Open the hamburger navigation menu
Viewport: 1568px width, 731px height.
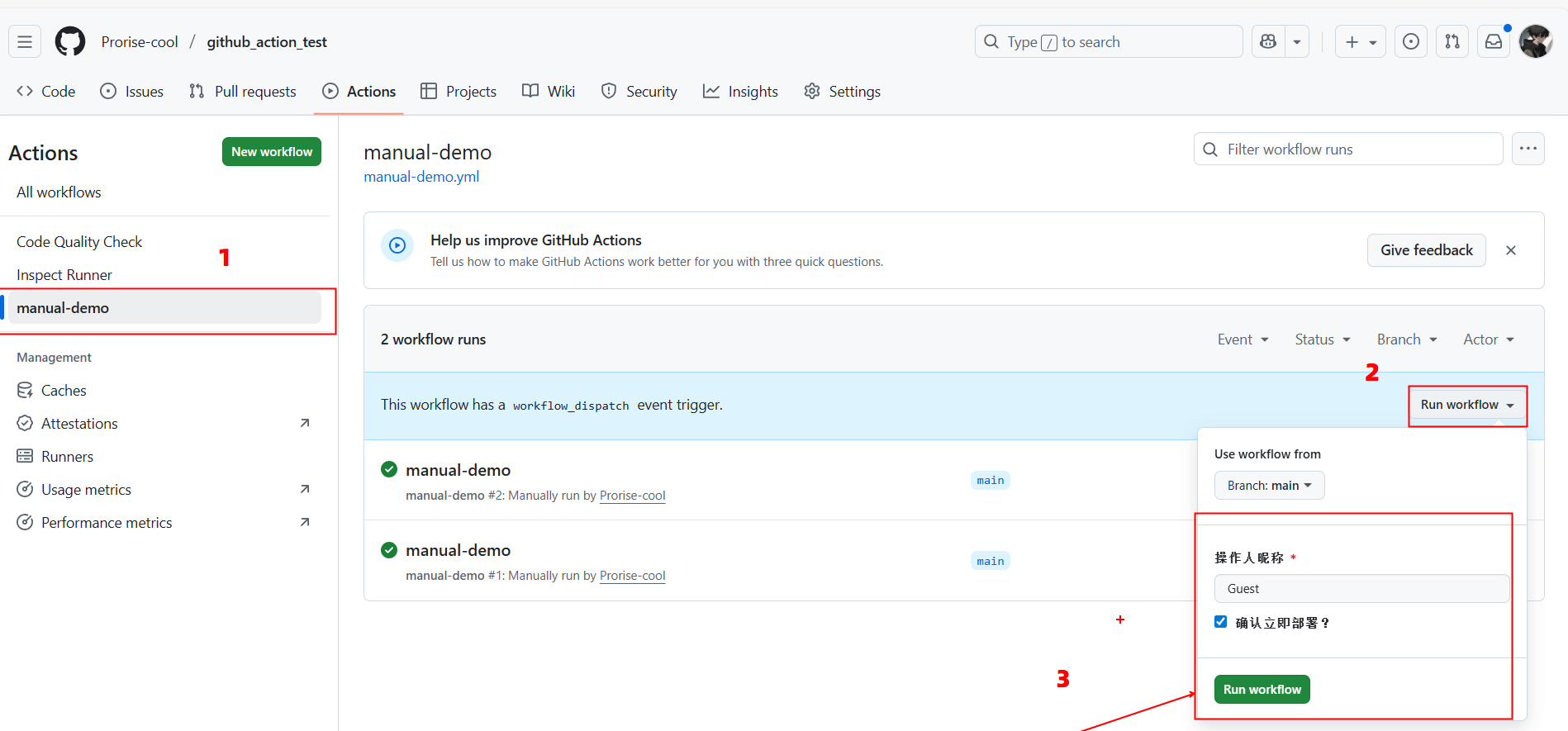coord(25,42)
